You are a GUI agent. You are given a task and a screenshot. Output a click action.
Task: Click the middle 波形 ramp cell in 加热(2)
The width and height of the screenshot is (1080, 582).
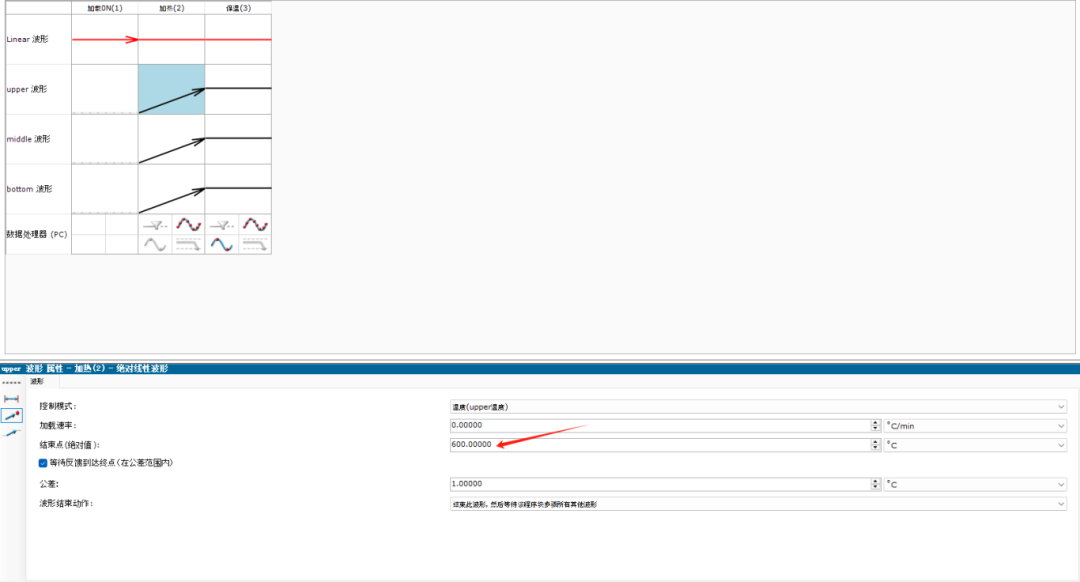(171, 140)
